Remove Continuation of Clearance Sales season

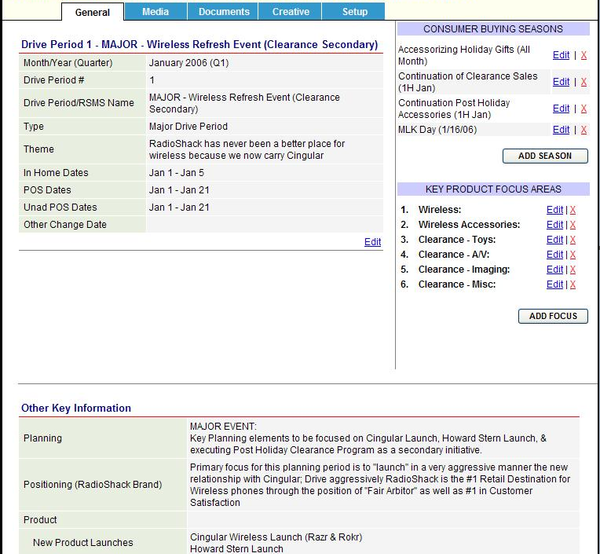point(584,82)
